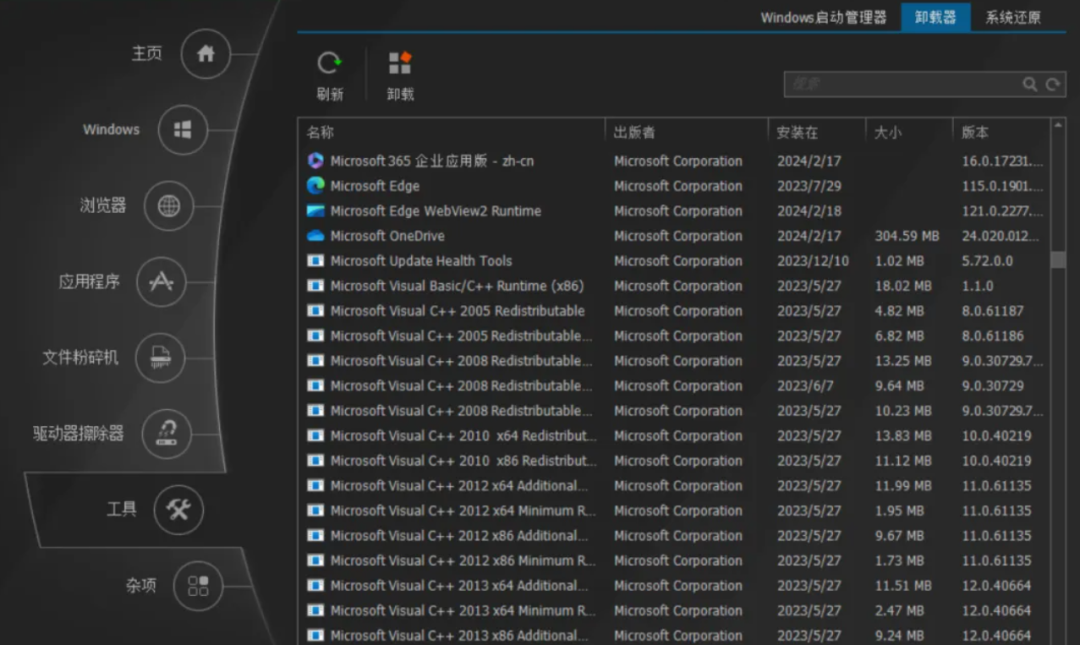1080x645 pixels.
Task: Click the 浏览器 sidebar label
Action: pos(103,205)
